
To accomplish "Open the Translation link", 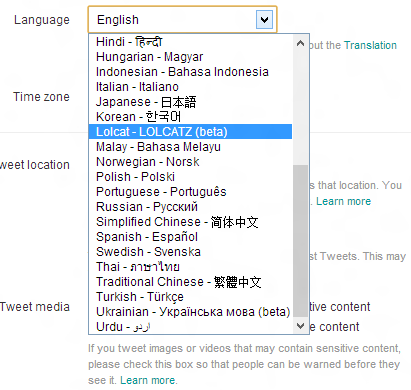I will (x=370, y=45).
